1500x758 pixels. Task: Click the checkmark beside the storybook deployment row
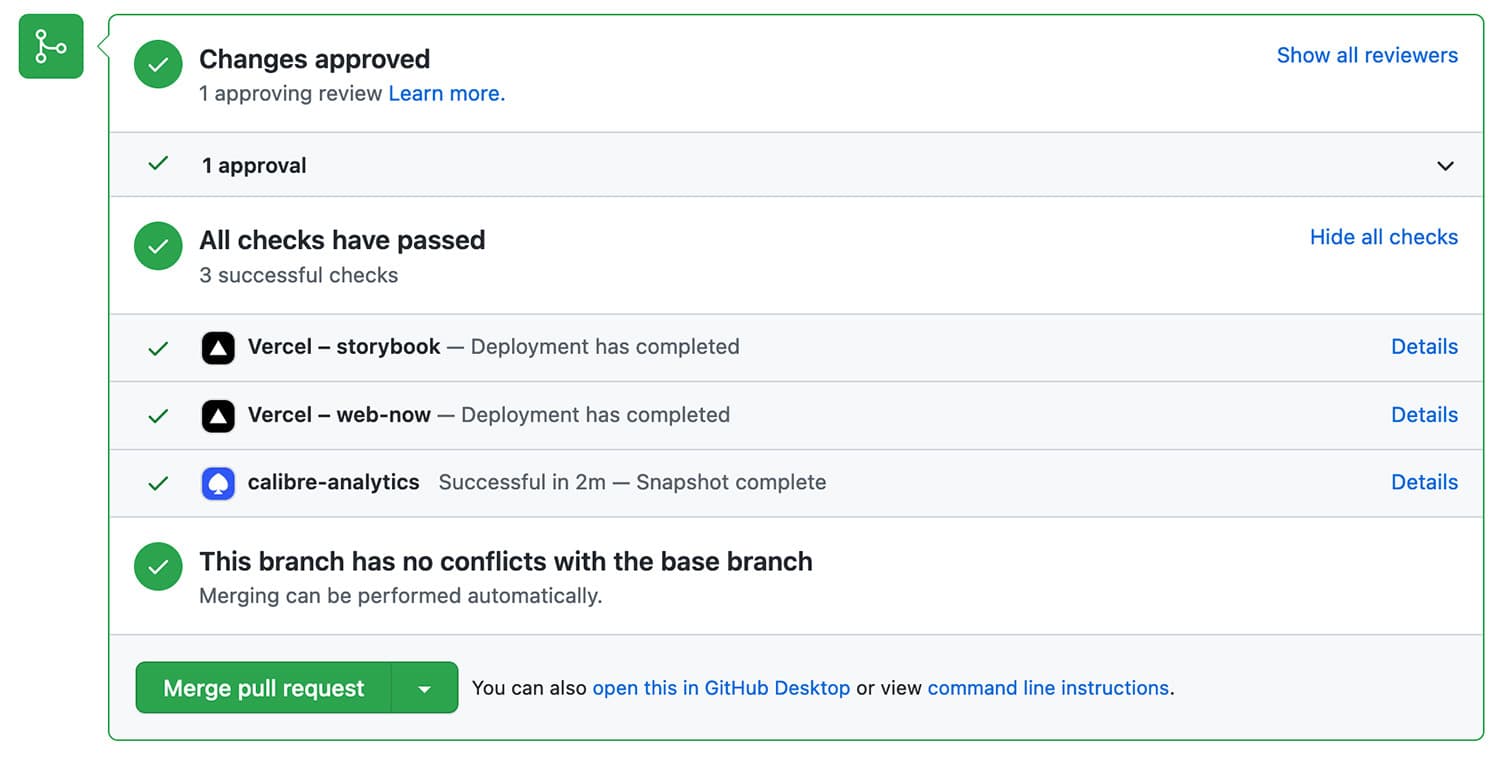[157, 347]
